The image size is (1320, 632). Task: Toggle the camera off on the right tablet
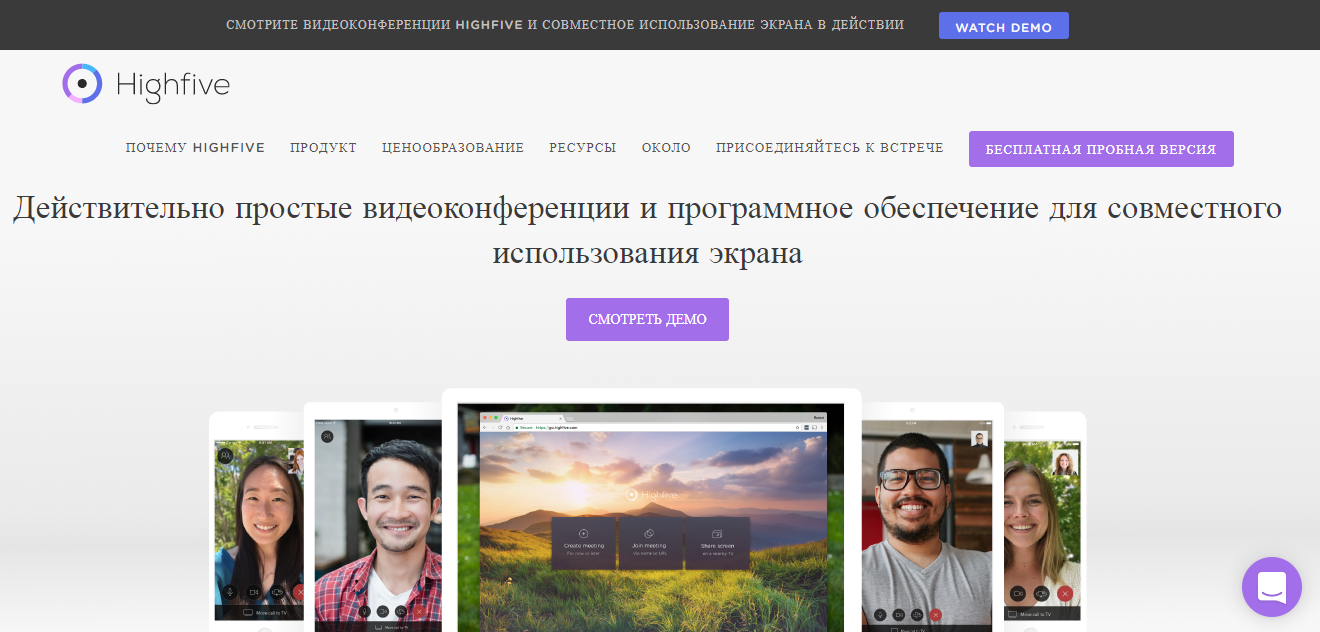pos(898,614)
